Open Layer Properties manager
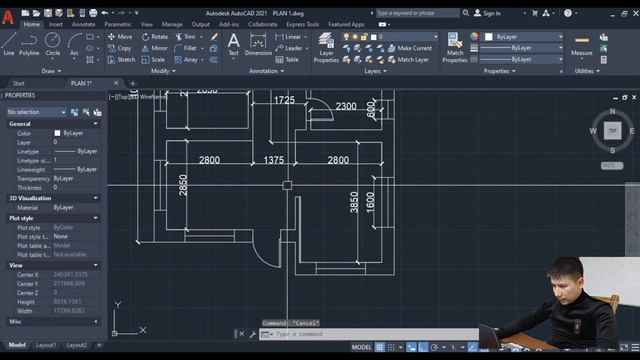Screen dimensions: 640x360 click(326, 47)
